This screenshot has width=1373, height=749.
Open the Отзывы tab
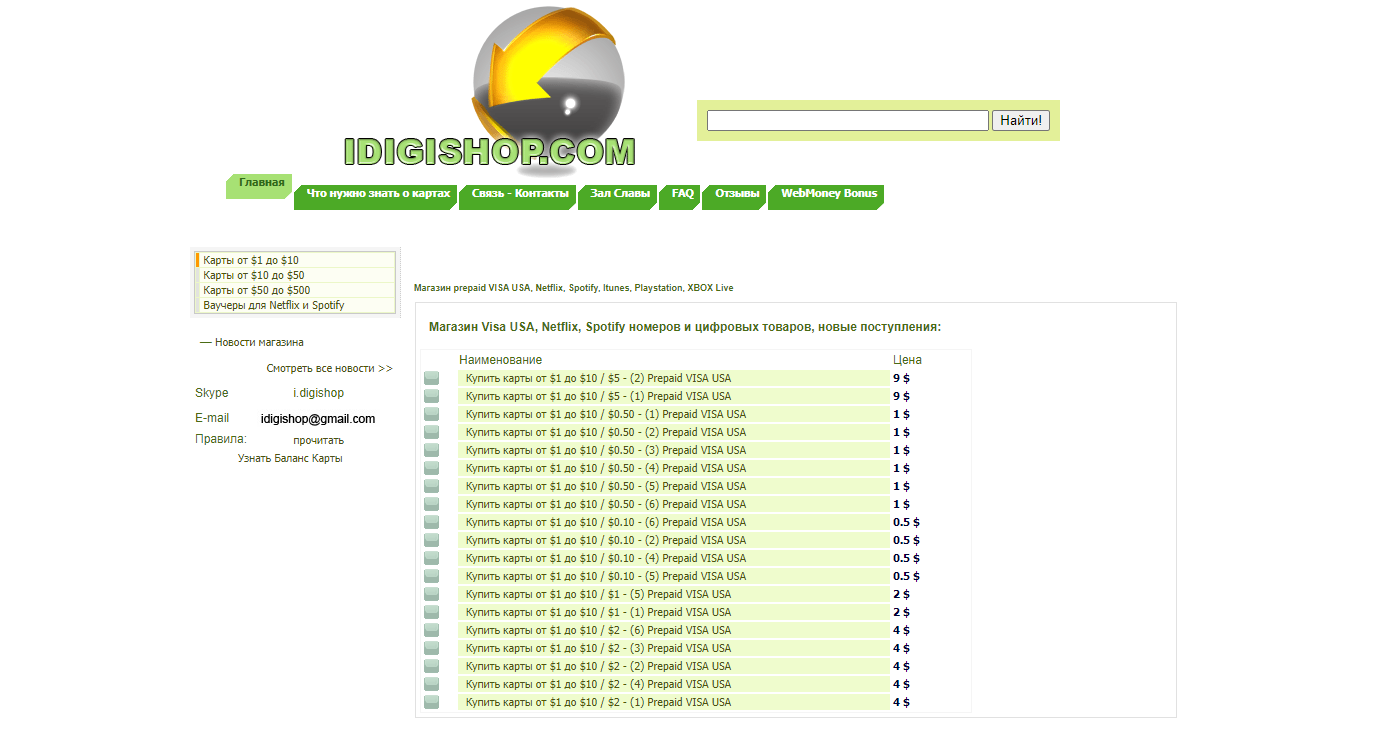(736, 196)
